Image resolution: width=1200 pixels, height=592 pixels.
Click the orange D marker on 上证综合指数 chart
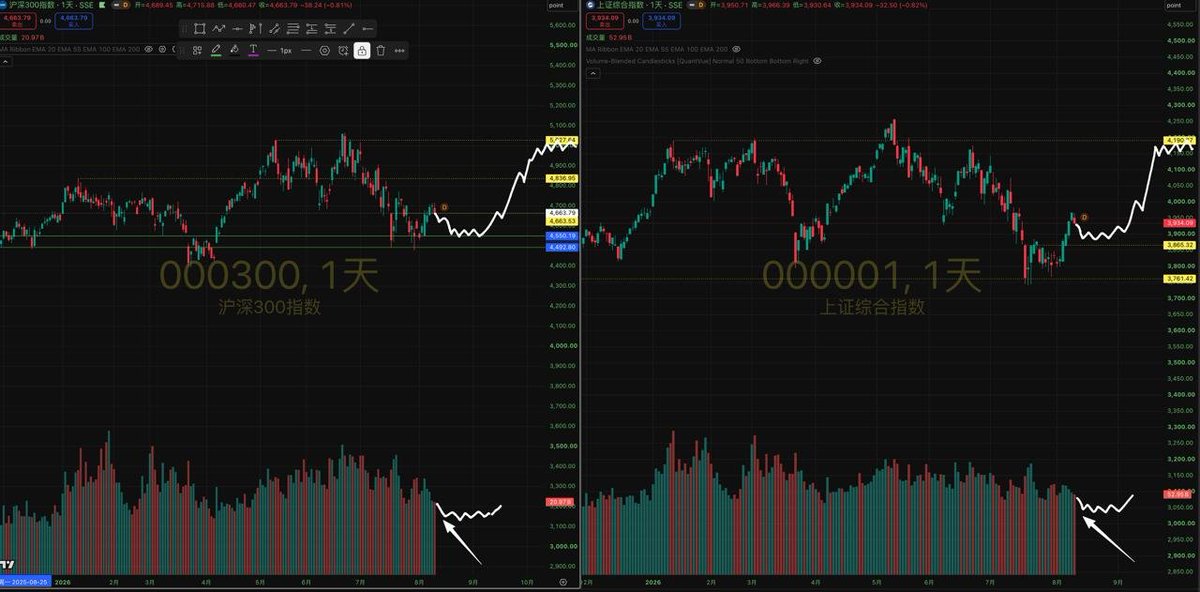(1083, 216)
